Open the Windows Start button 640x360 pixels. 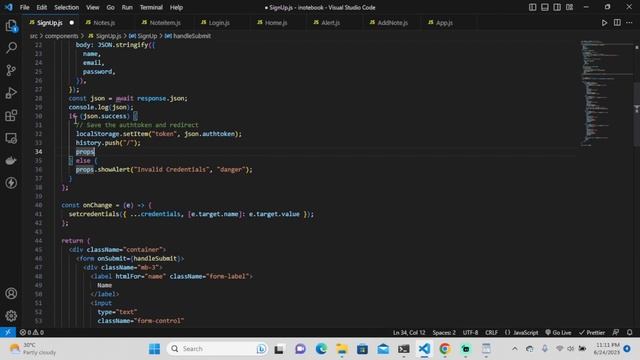coord(154,349)
